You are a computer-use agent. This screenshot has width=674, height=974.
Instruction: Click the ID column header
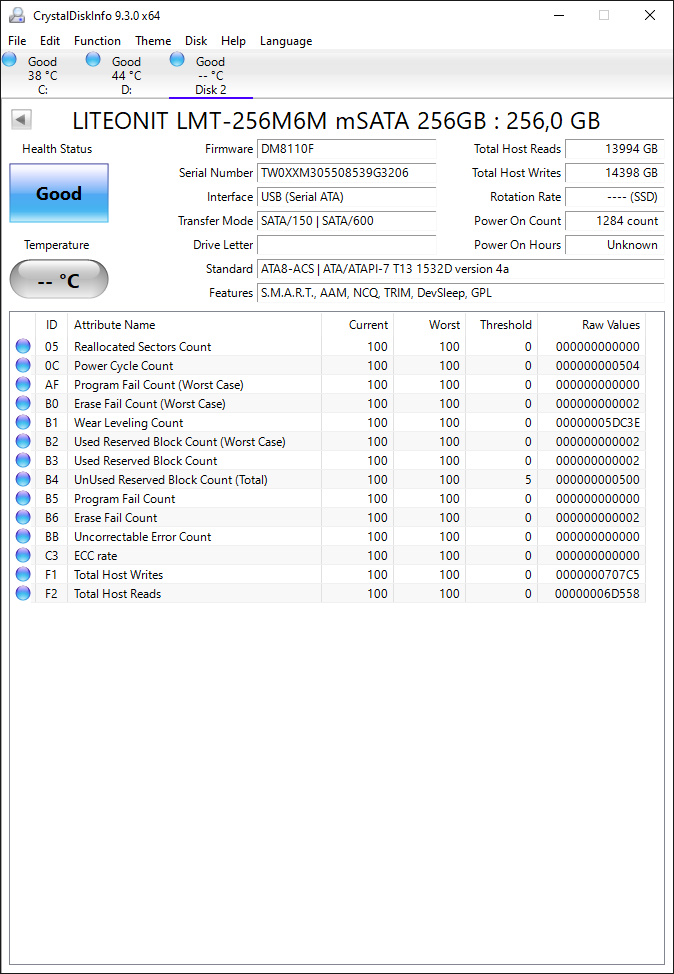pos(51,325)
